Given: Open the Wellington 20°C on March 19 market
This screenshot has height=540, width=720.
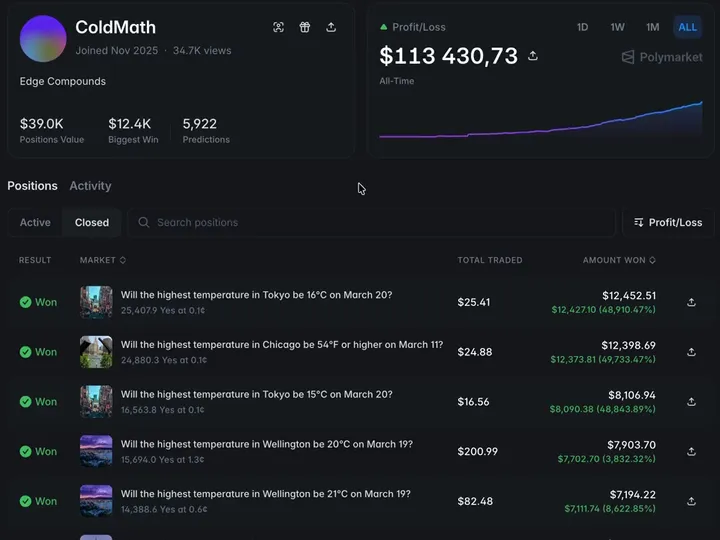Looking at the screenshot, I should coord(267,444).
